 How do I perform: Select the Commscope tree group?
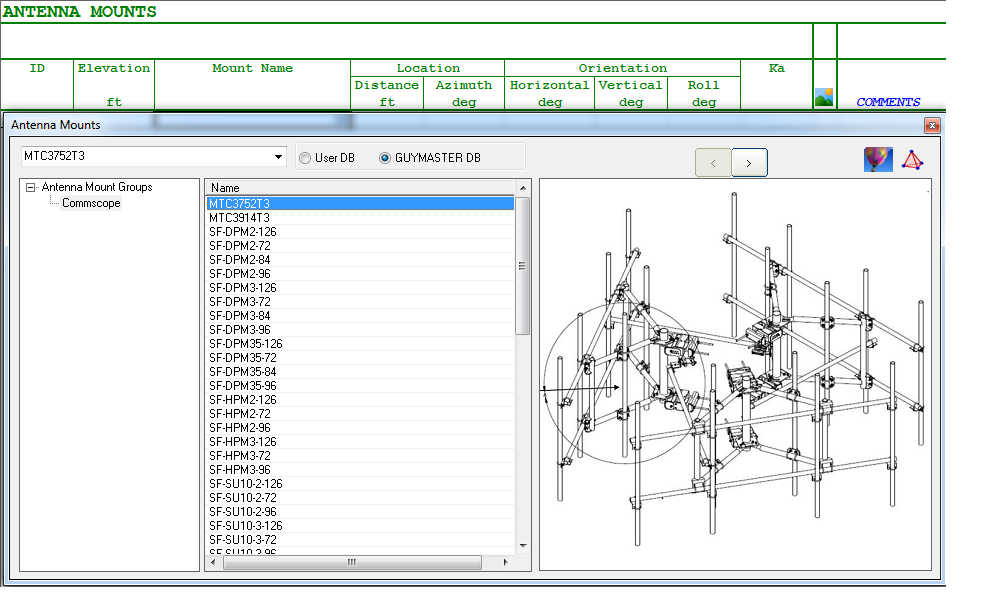[x=91, y=203]
